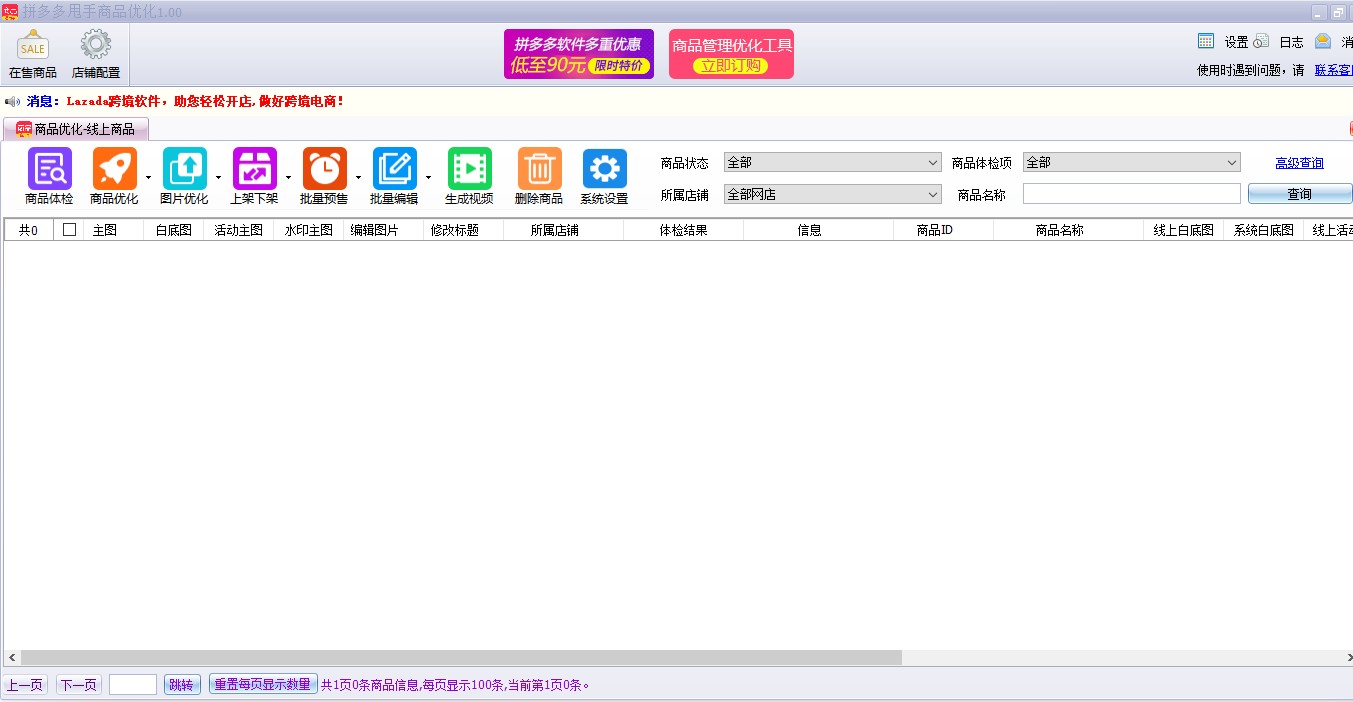Click inside the 商品名称 product name input field
Image resolution: width=1353 pixels, height=702 pixels.
coord(1130,193)
